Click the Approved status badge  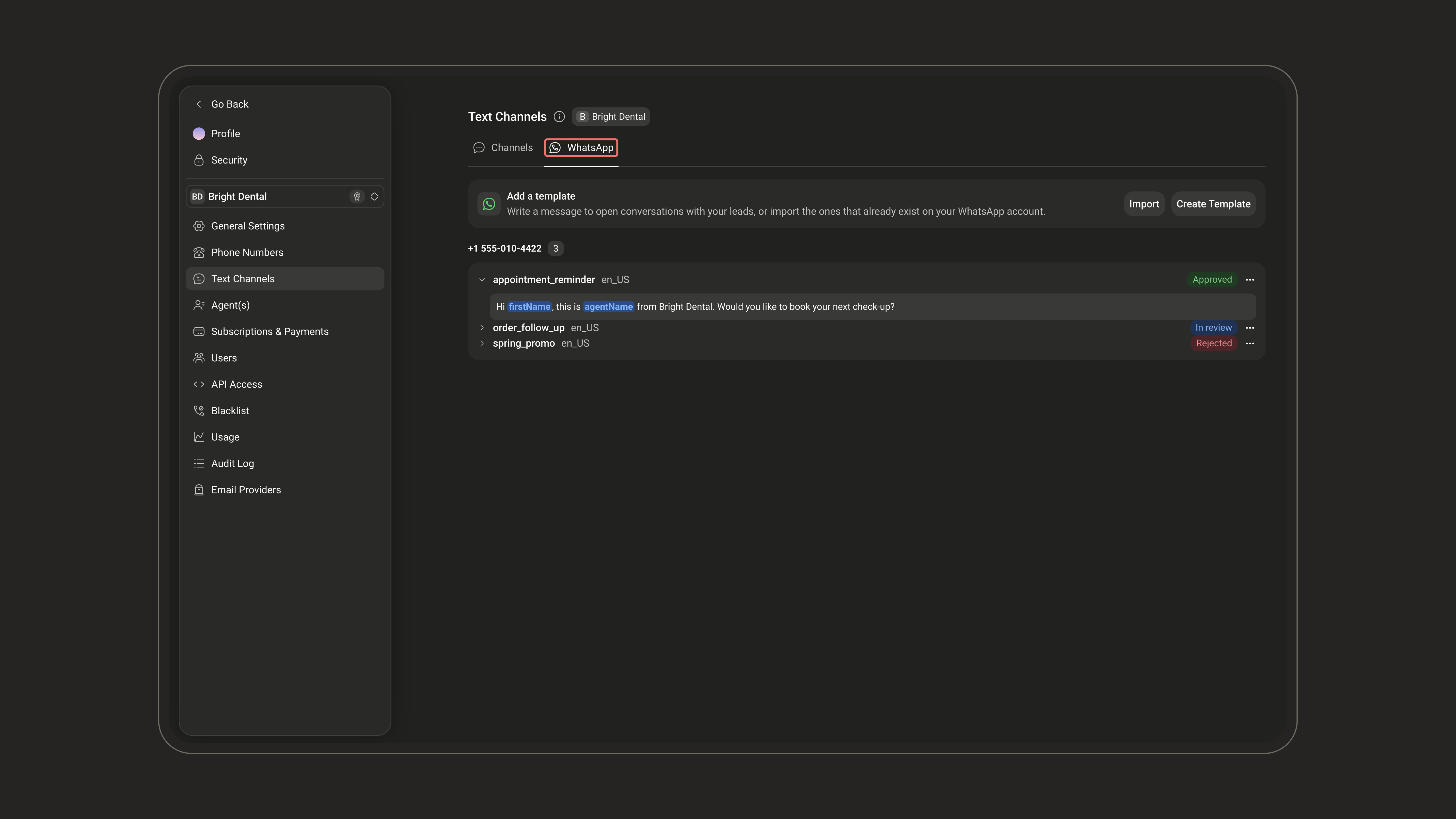[1212, 280]
